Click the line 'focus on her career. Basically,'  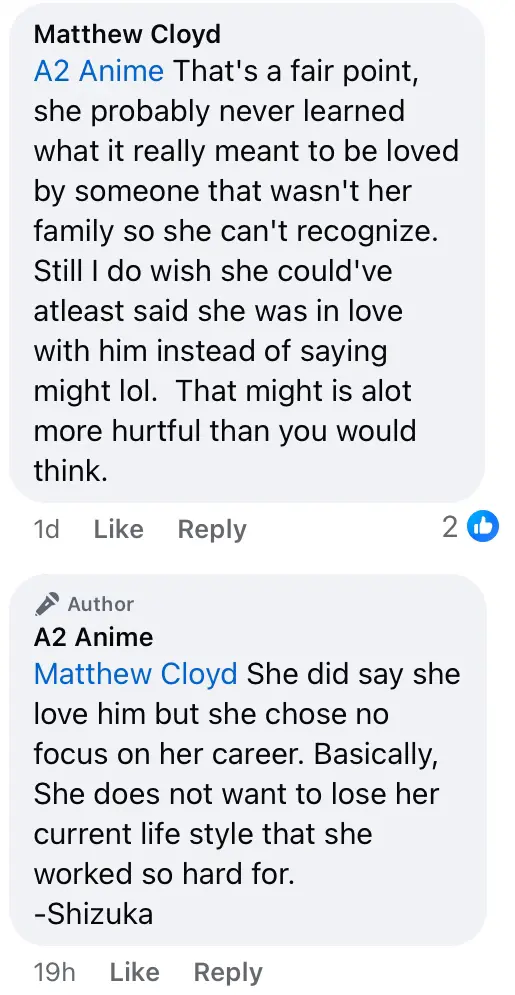coord(233,754)
